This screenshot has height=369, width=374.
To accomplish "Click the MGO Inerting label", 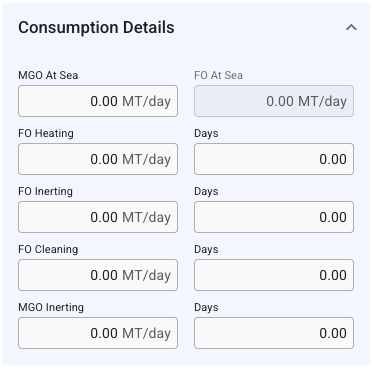I will coord(51,307).
